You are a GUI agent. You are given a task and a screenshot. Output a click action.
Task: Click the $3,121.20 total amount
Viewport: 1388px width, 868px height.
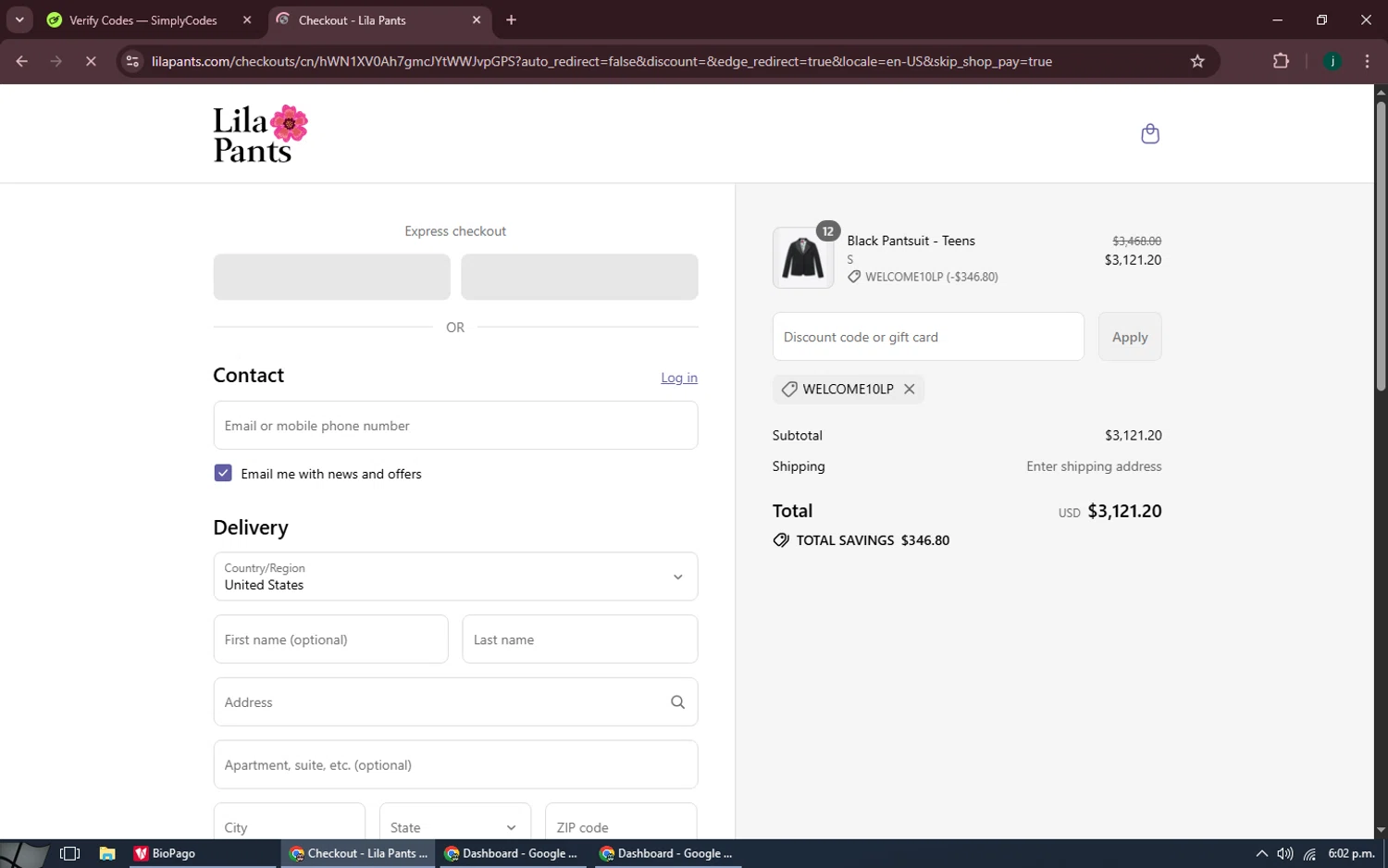(x=1124, y=511)
